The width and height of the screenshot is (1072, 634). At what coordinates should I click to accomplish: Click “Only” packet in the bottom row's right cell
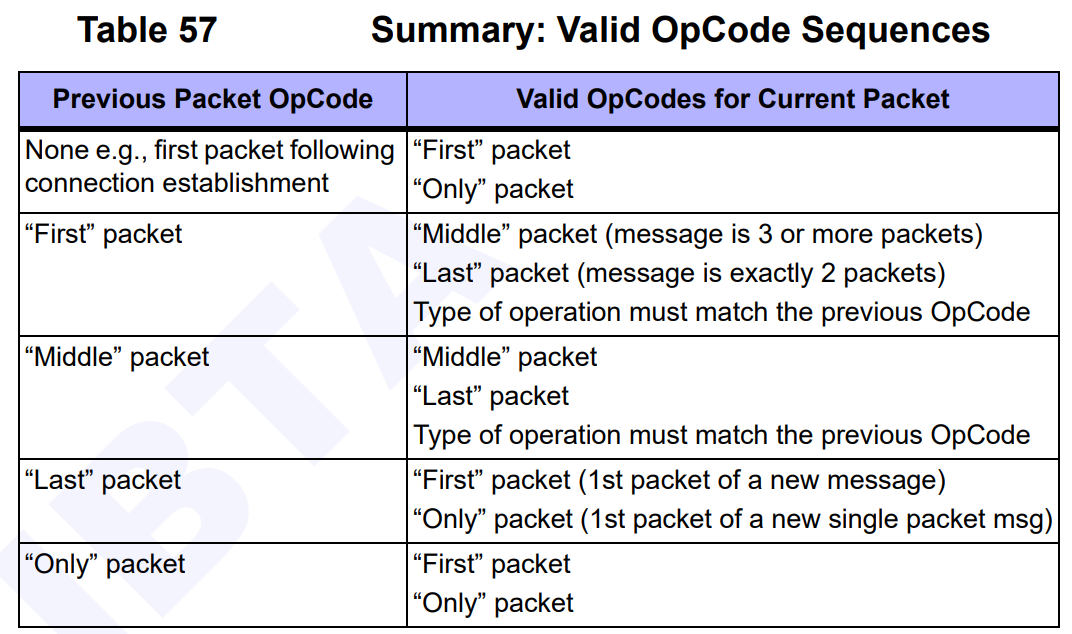[493, 603]
